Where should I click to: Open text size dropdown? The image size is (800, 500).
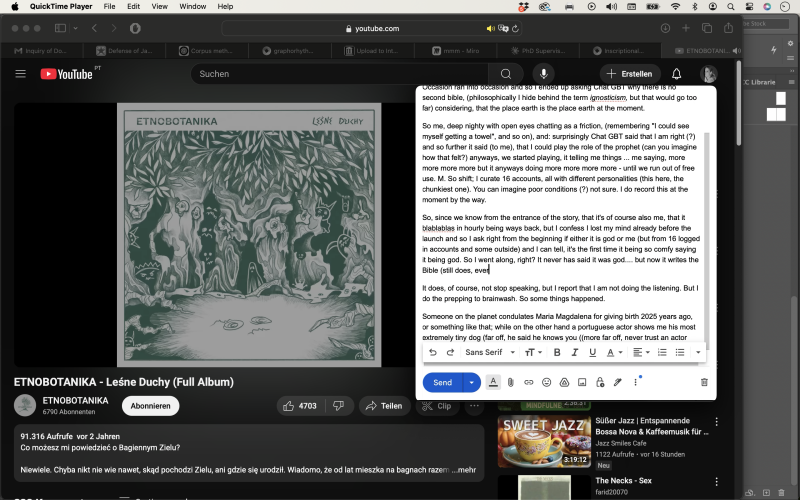[x=533, y=352]
